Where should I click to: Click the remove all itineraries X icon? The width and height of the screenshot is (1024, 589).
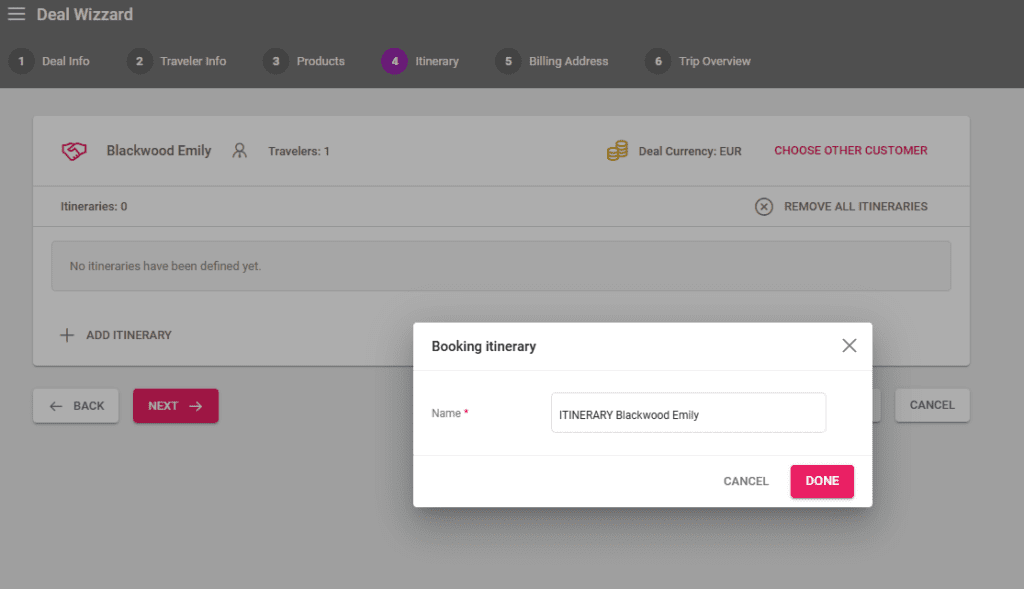[x=764, y=207]
